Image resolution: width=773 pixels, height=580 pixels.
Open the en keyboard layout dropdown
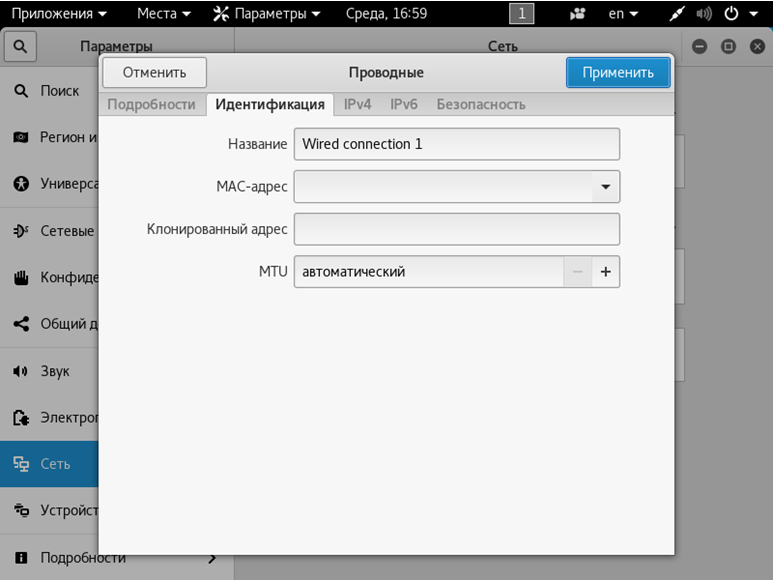coord(623,14)
